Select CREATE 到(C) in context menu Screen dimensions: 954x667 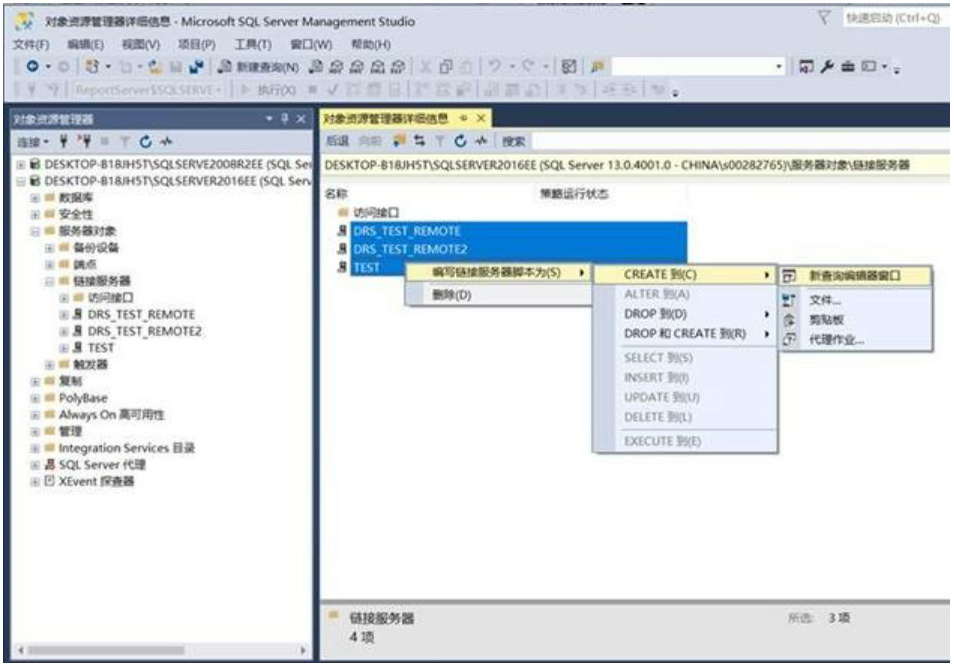pos(684,274)
